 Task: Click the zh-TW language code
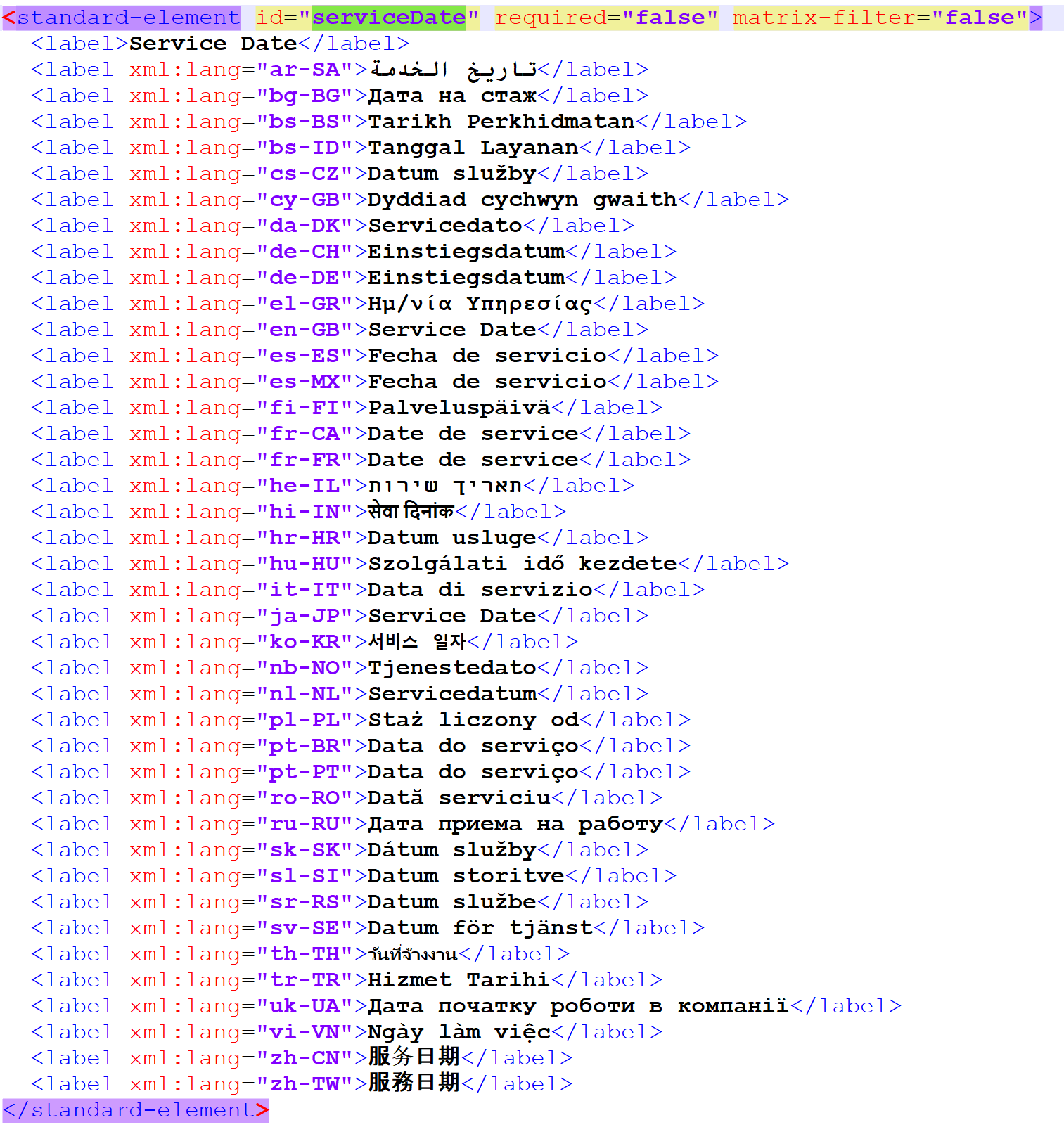click(305, 1084)
